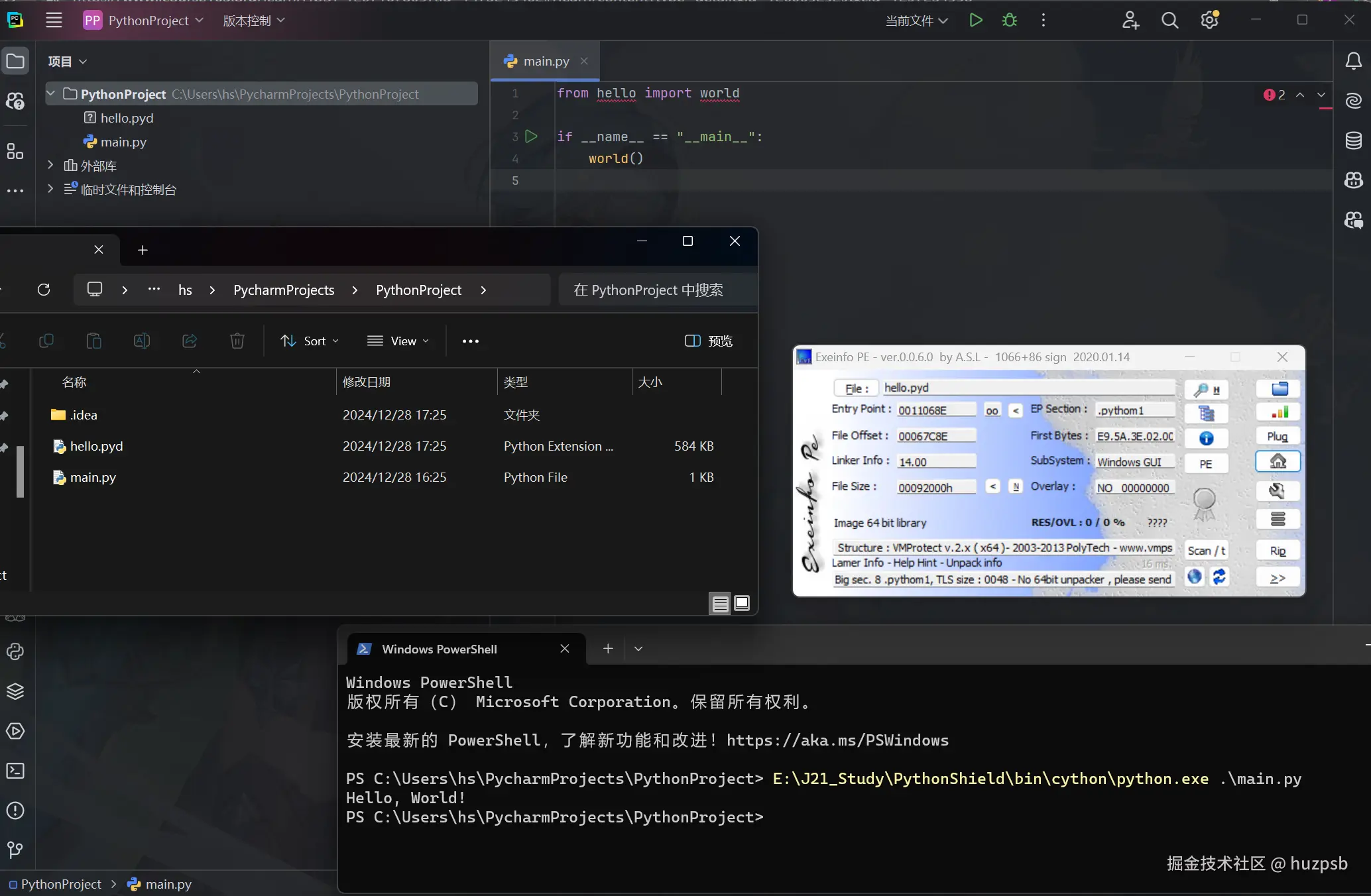Open the 版本控制 dropdown menu

click(254, 21)
